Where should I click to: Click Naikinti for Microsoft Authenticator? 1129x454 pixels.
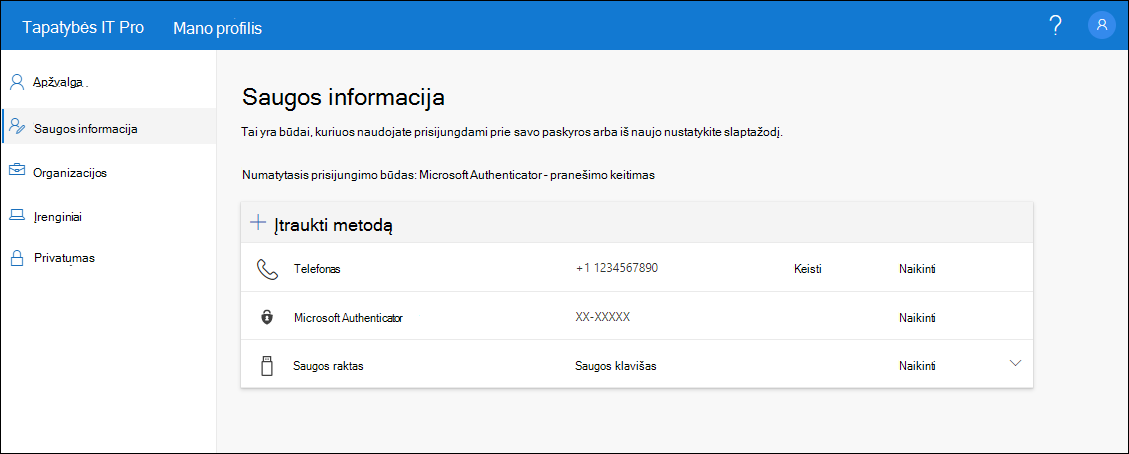[917, 317]
